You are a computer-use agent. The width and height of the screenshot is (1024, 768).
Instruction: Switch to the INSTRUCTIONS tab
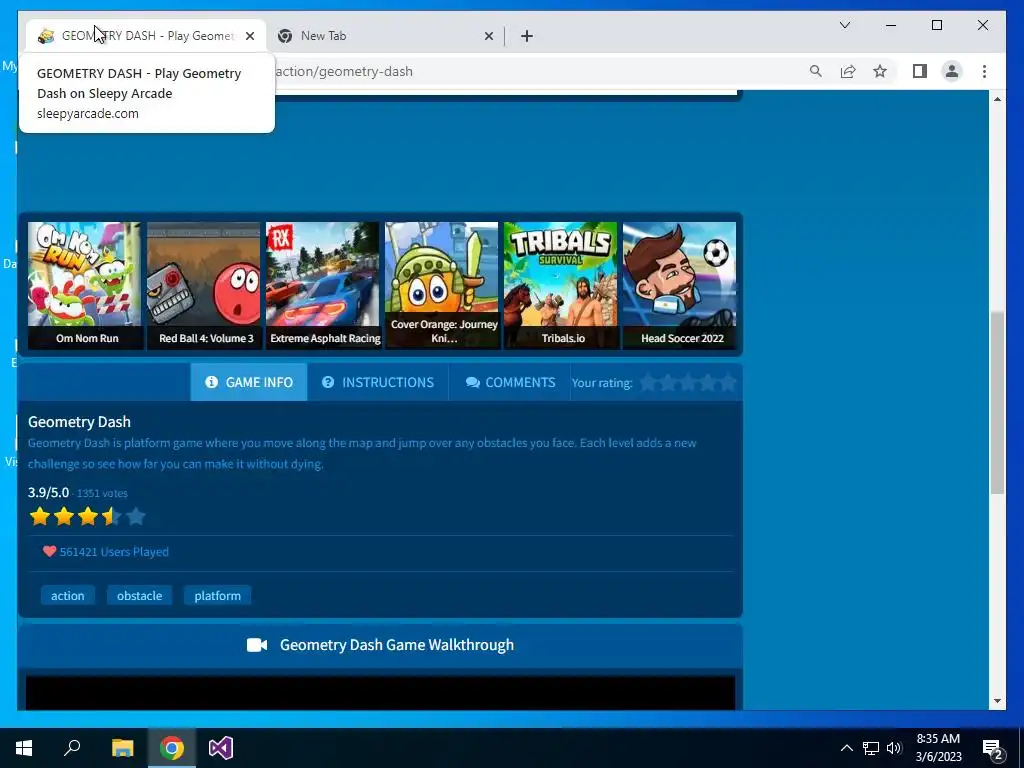click(x=378, y=382)
